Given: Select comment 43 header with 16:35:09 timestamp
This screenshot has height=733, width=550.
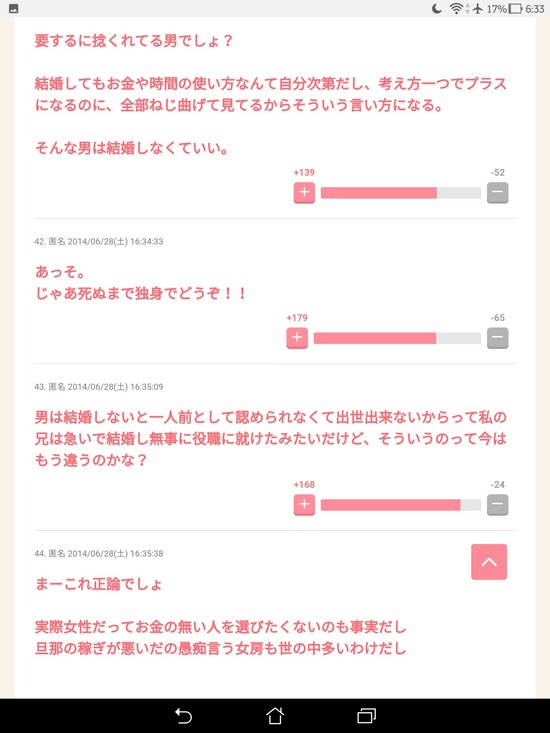Looking at the screenshot, I should (99, 387).
